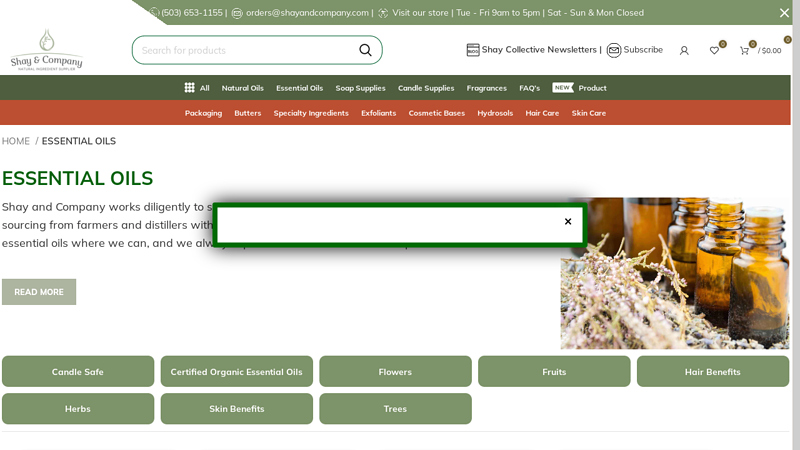Open Hair Care category
This screenshot has height=450, width=800.
point(542,113)
